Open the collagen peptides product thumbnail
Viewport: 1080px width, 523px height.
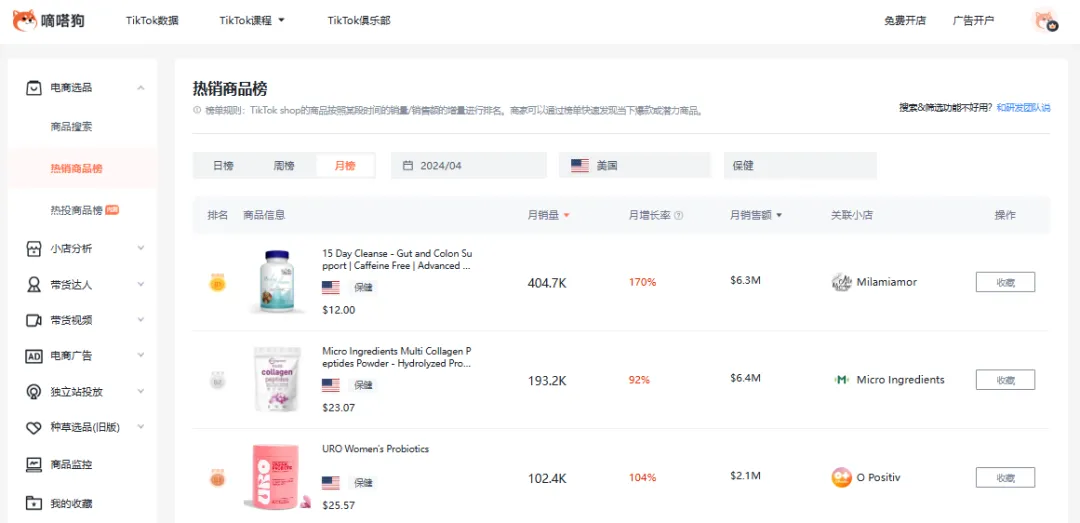click(277, 380)
